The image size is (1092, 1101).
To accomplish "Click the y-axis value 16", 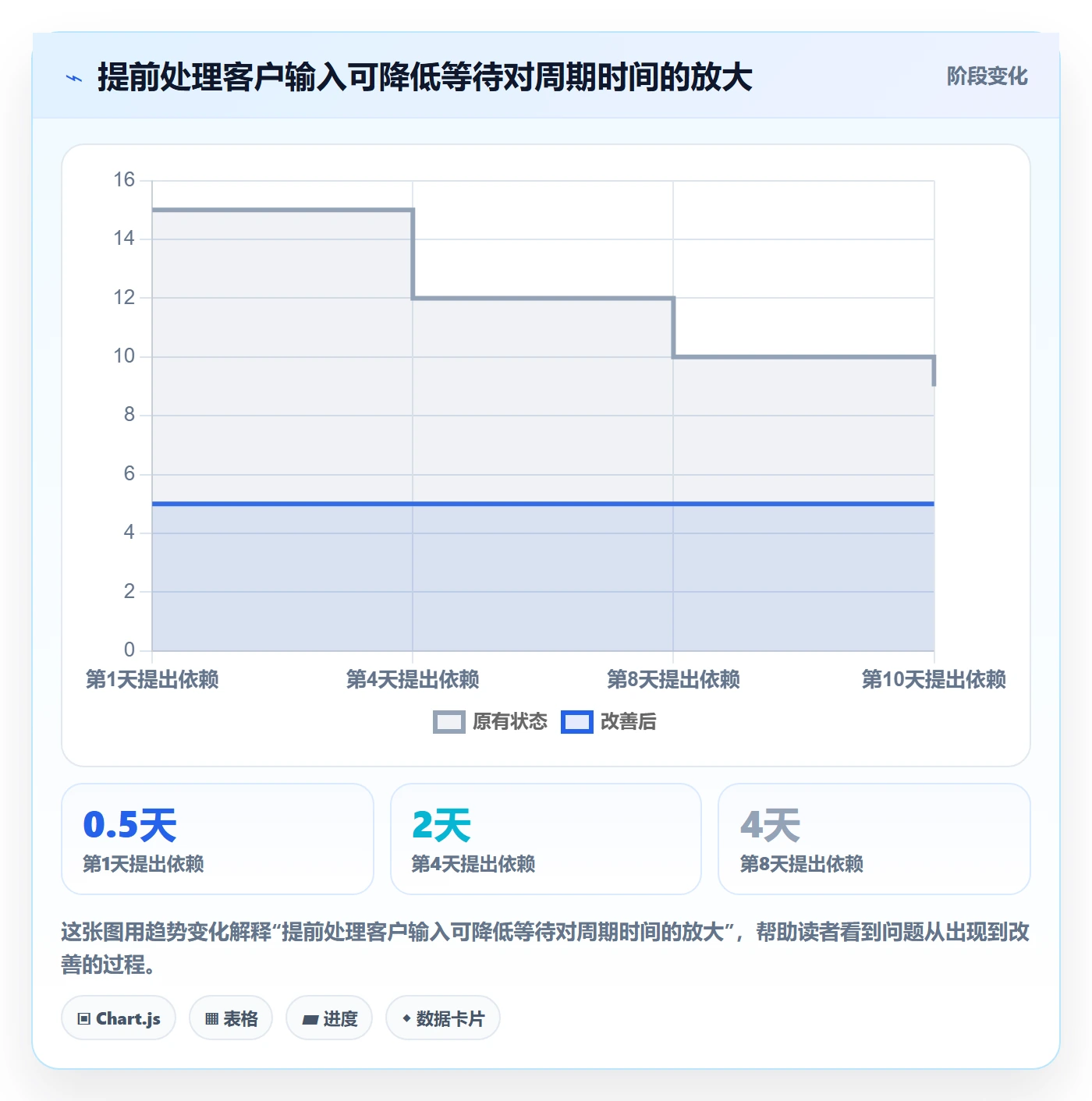I will 124,180.
